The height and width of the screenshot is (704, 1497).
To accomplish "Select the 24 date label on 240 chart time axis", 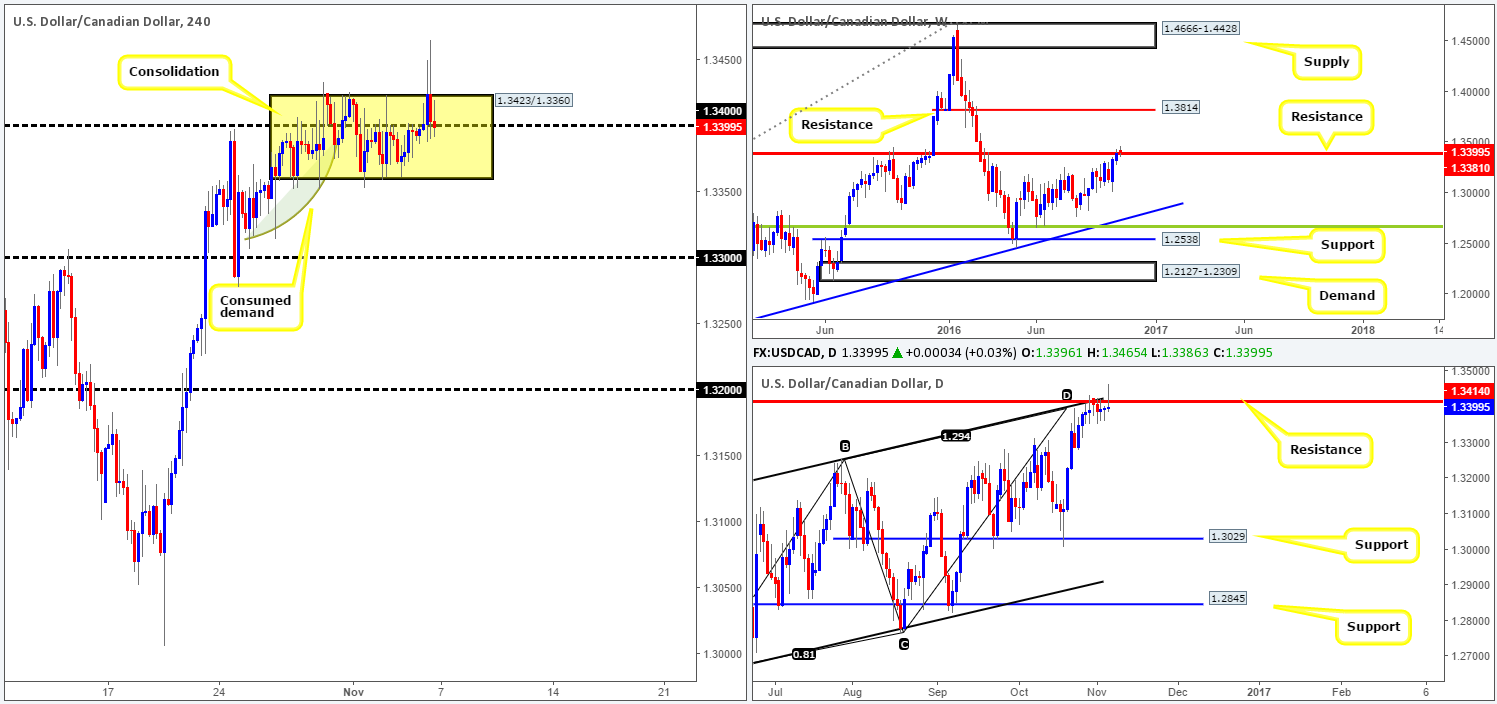I will (217, 691).
